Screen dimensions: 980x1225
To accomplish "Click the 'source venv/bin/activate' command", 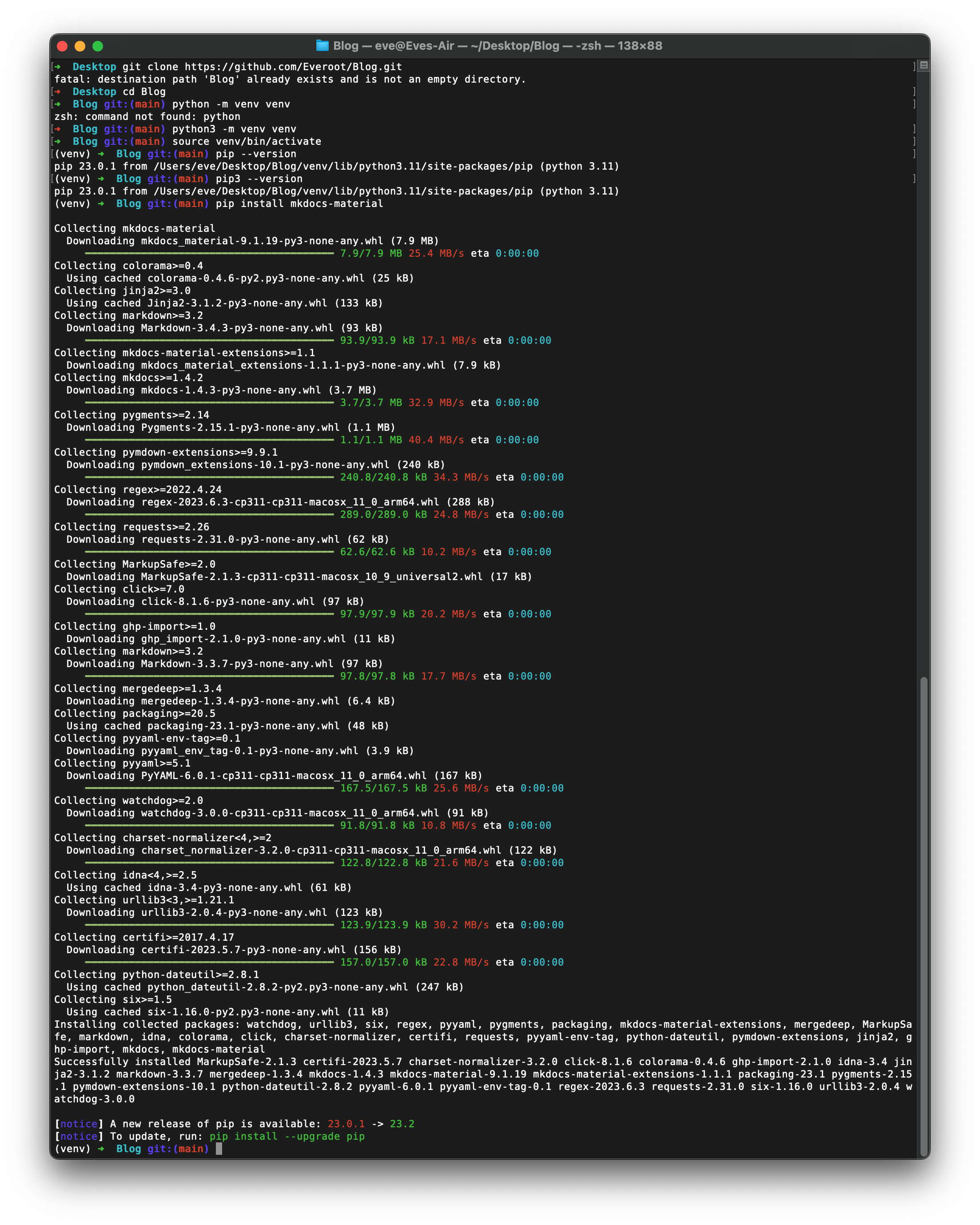I will (x=247, y=142).
